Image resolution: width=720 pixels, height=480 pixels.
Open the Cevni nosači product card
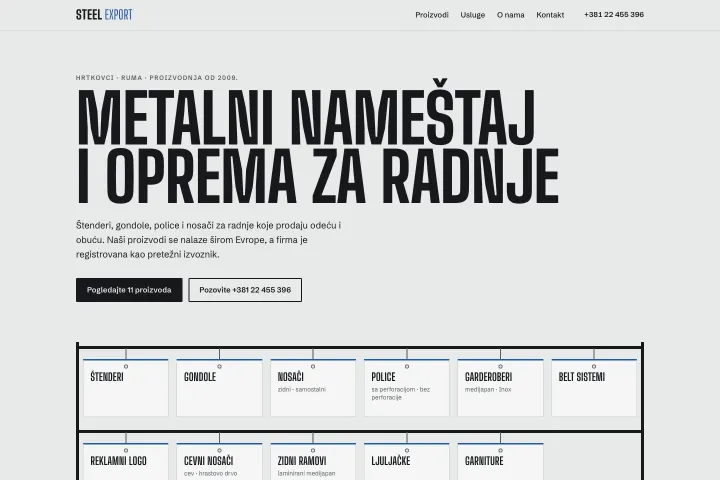(219, 462)
